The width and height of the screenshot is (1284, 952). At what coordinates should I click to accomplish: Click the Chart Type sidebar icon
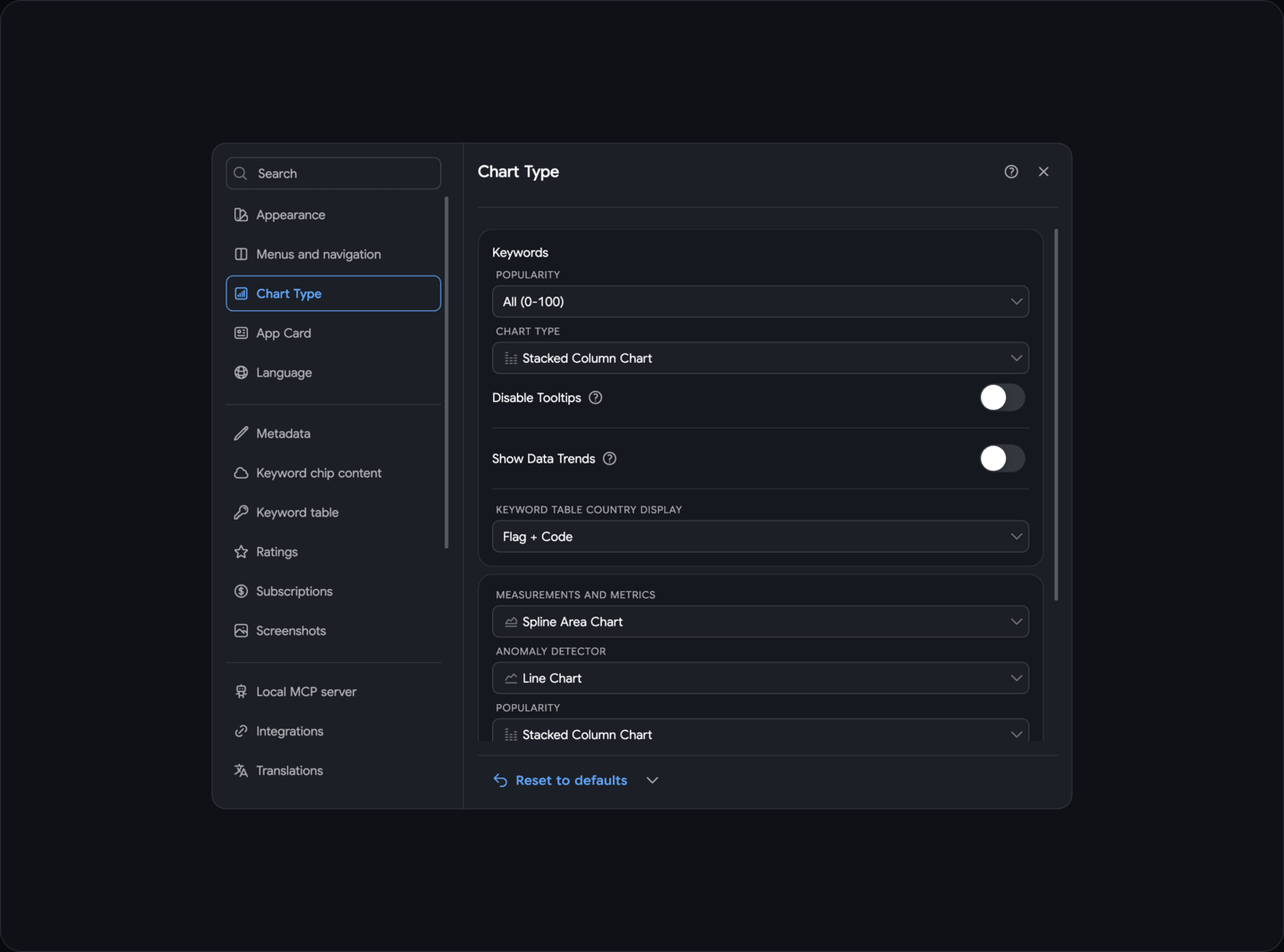point(241,293)
